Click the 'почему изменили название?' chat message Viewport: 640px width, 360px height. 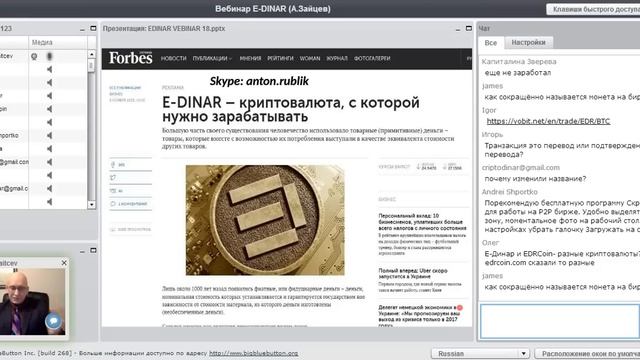[535, 179]
